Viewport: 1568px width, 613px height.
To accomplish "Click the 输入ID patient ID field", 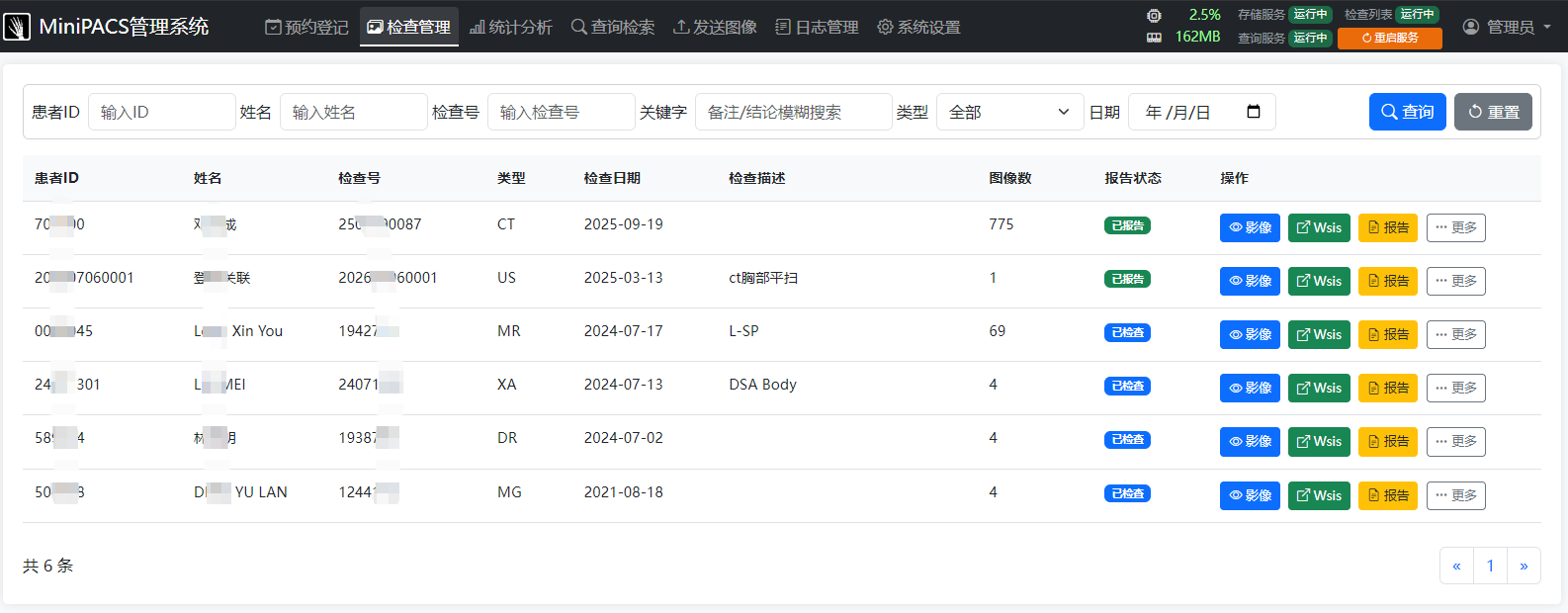I will (x=162, y=112).
